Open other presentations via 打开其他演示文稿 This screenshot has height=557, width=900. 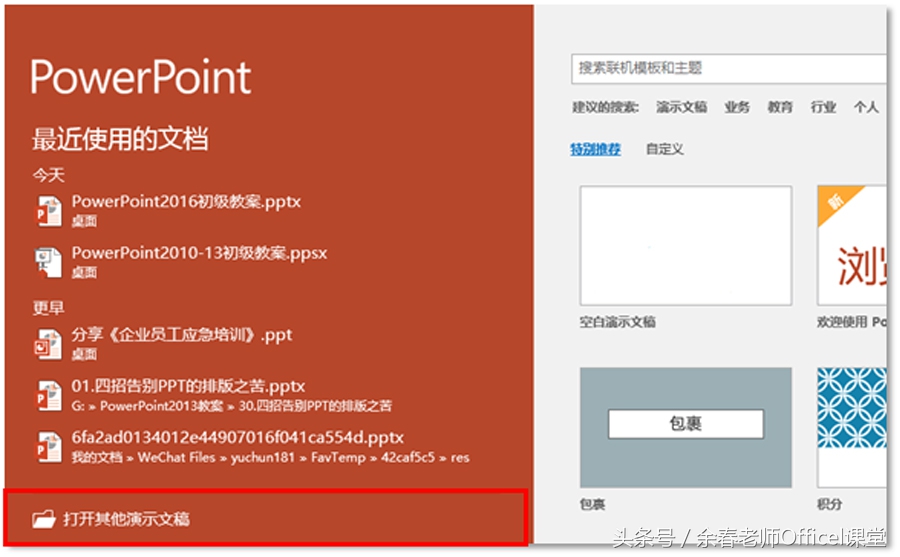click(265, 518)
